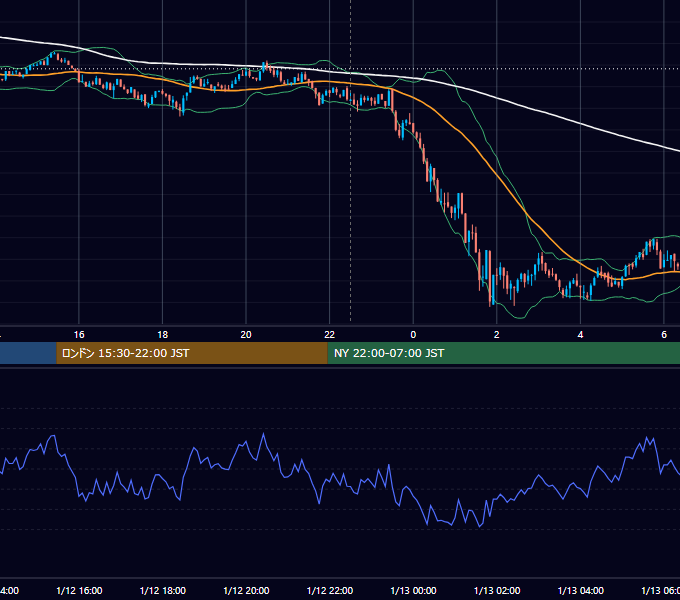Click the hour label 6 on time axis

pos(664,335)
